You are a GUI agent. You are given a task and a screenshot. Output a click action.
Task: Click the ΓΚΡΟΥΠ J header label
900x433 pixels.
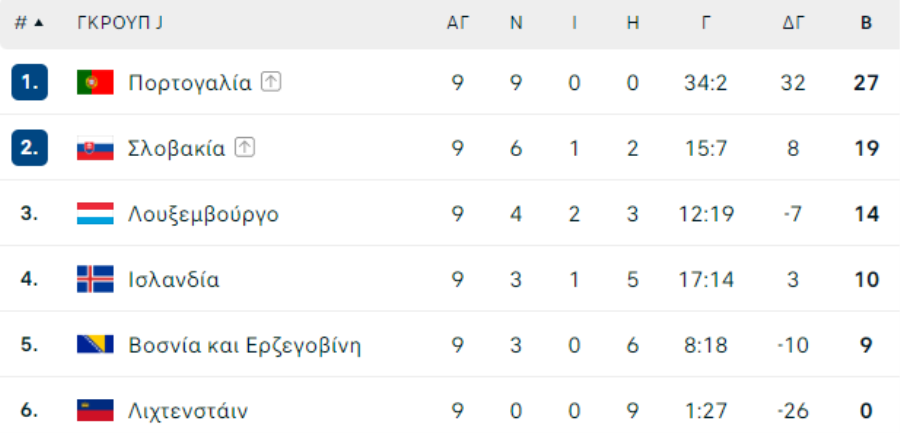120,23
